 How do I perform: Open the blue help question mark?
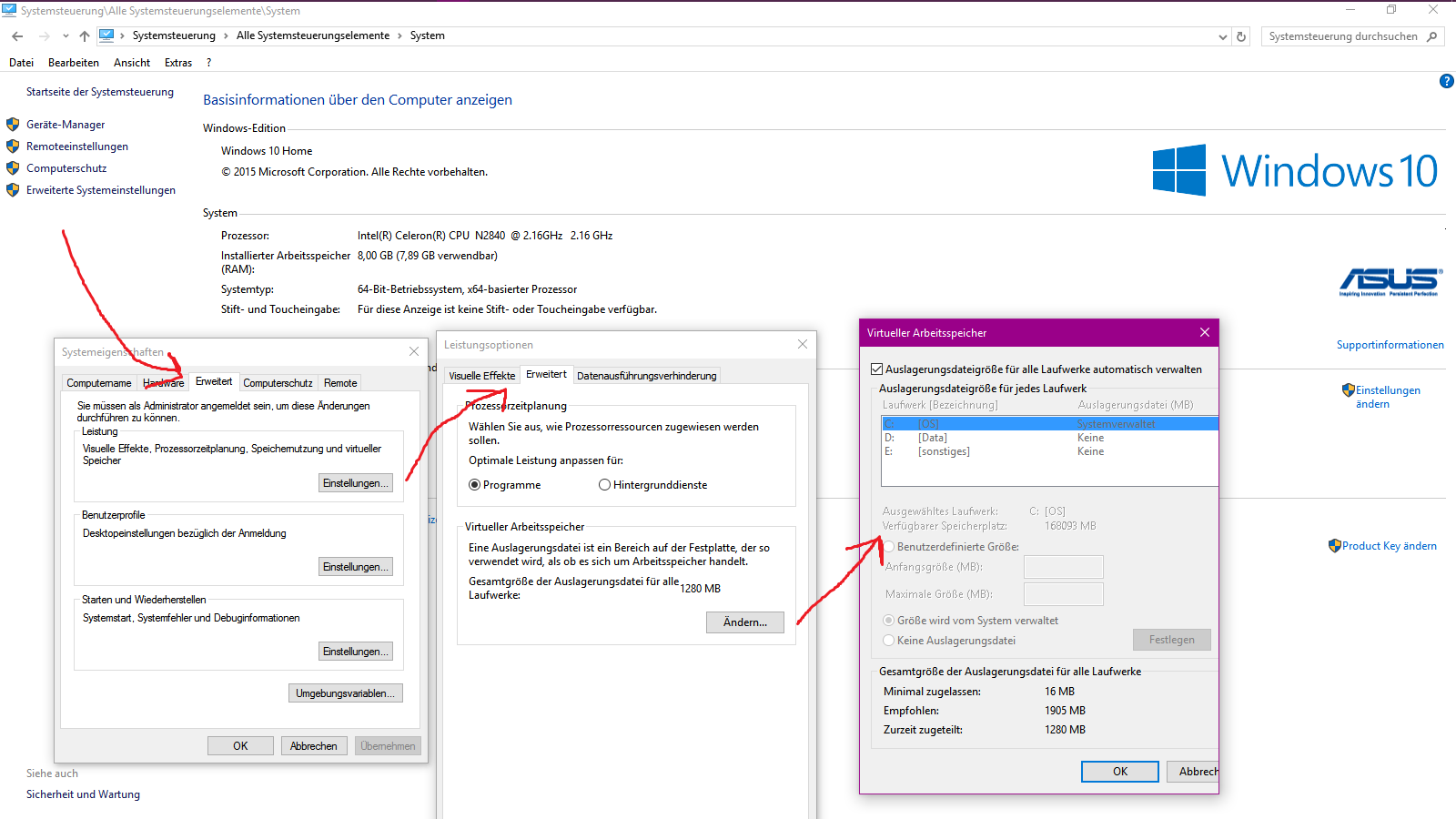pyautogui.click(x=1446, y=81)
